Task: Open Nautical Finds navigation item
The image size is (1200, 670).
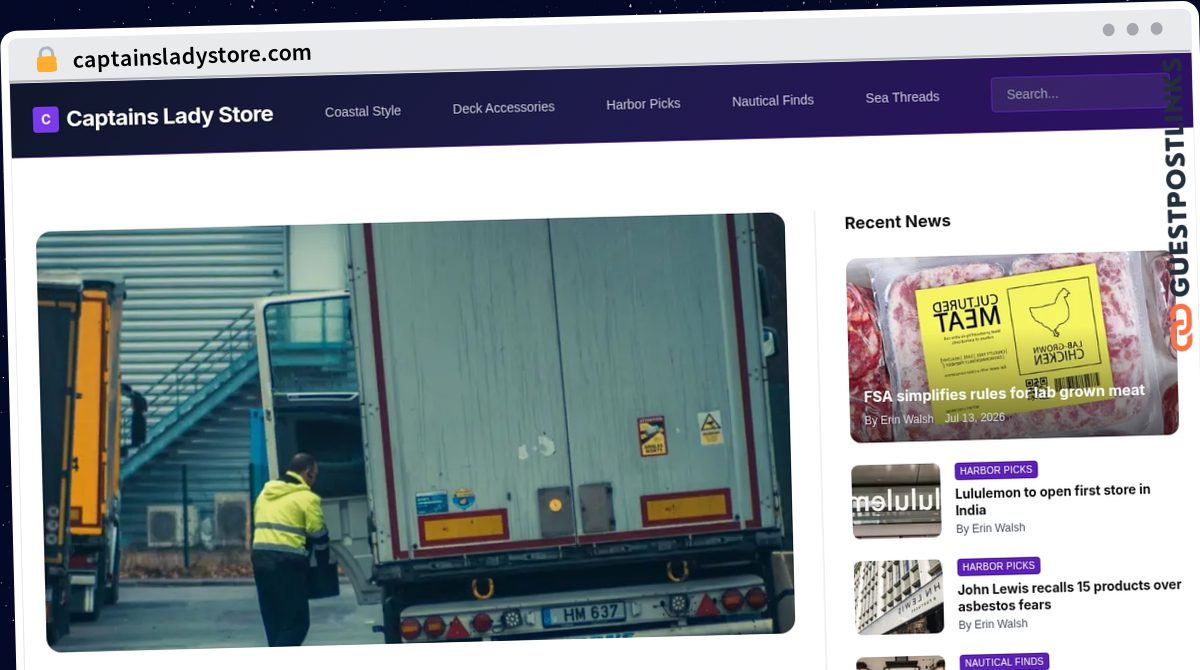Action: pos(773,100)
